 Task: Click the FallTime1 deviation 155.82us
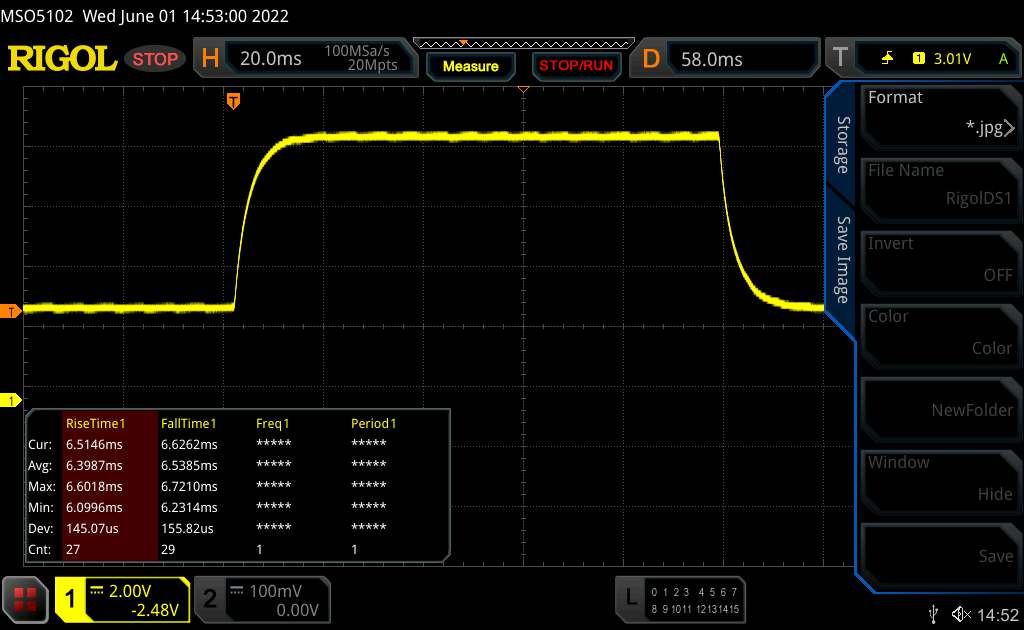[187, 528]
